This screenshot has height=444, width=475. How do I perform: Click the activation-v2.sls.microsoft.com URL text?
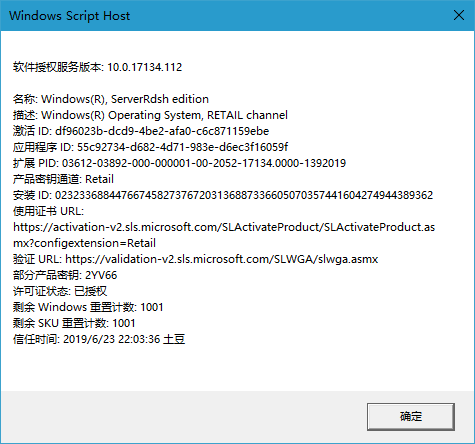click(x=224, y=227)
